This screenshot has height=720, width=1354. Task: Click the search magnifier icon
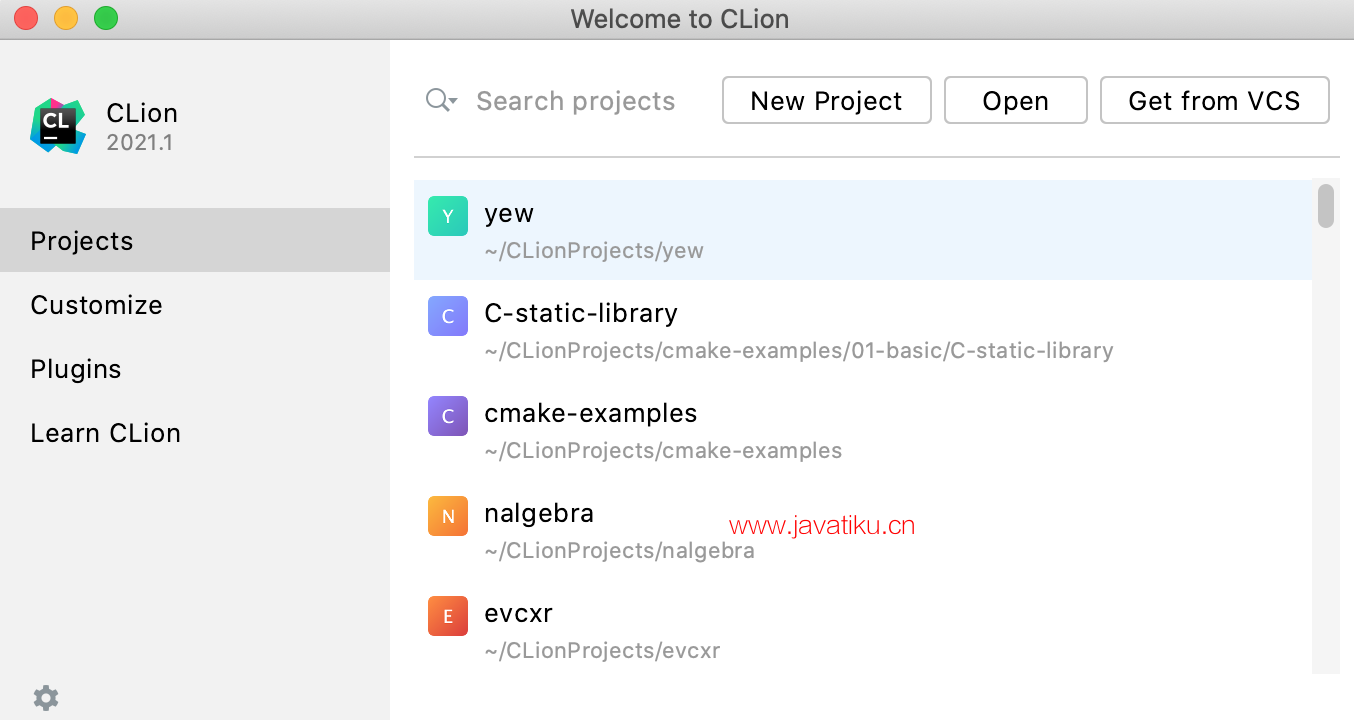tap(441, 100)
